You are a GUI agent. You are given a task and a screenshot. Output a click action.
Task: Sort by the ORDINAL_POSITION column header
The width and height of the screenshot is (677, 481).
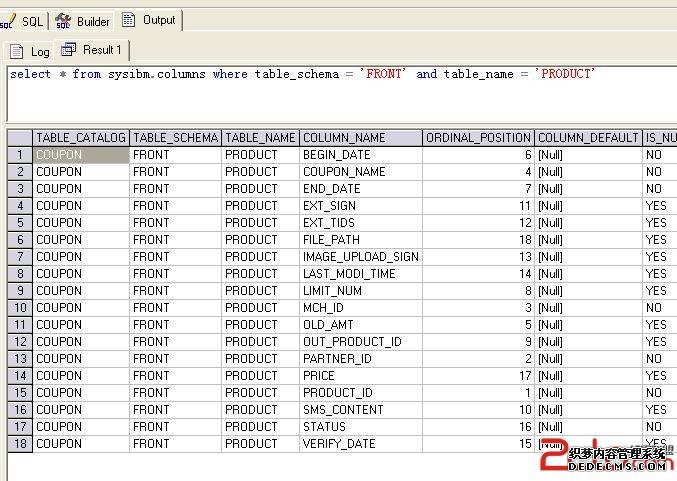click(478, 138)
